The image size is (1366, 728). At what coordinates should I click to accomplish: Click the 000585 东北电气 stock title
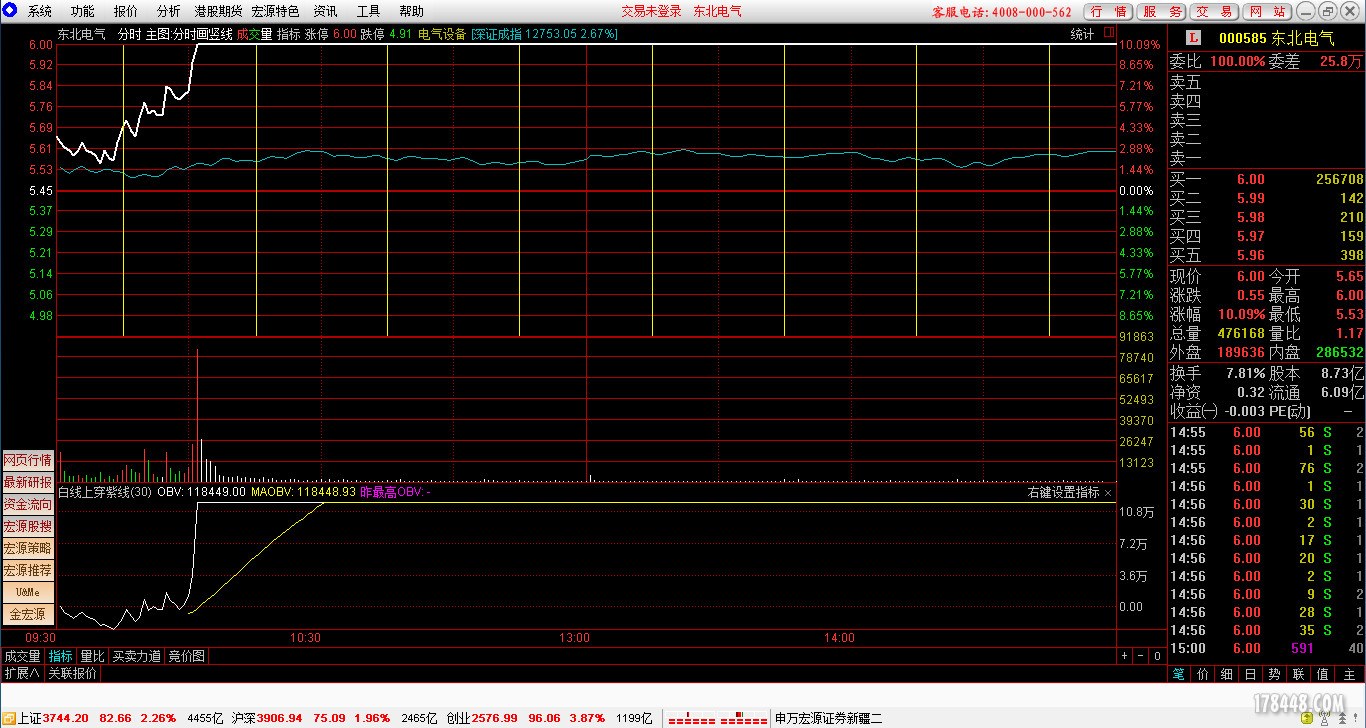pyautogui.click(x=1276, y=39)
